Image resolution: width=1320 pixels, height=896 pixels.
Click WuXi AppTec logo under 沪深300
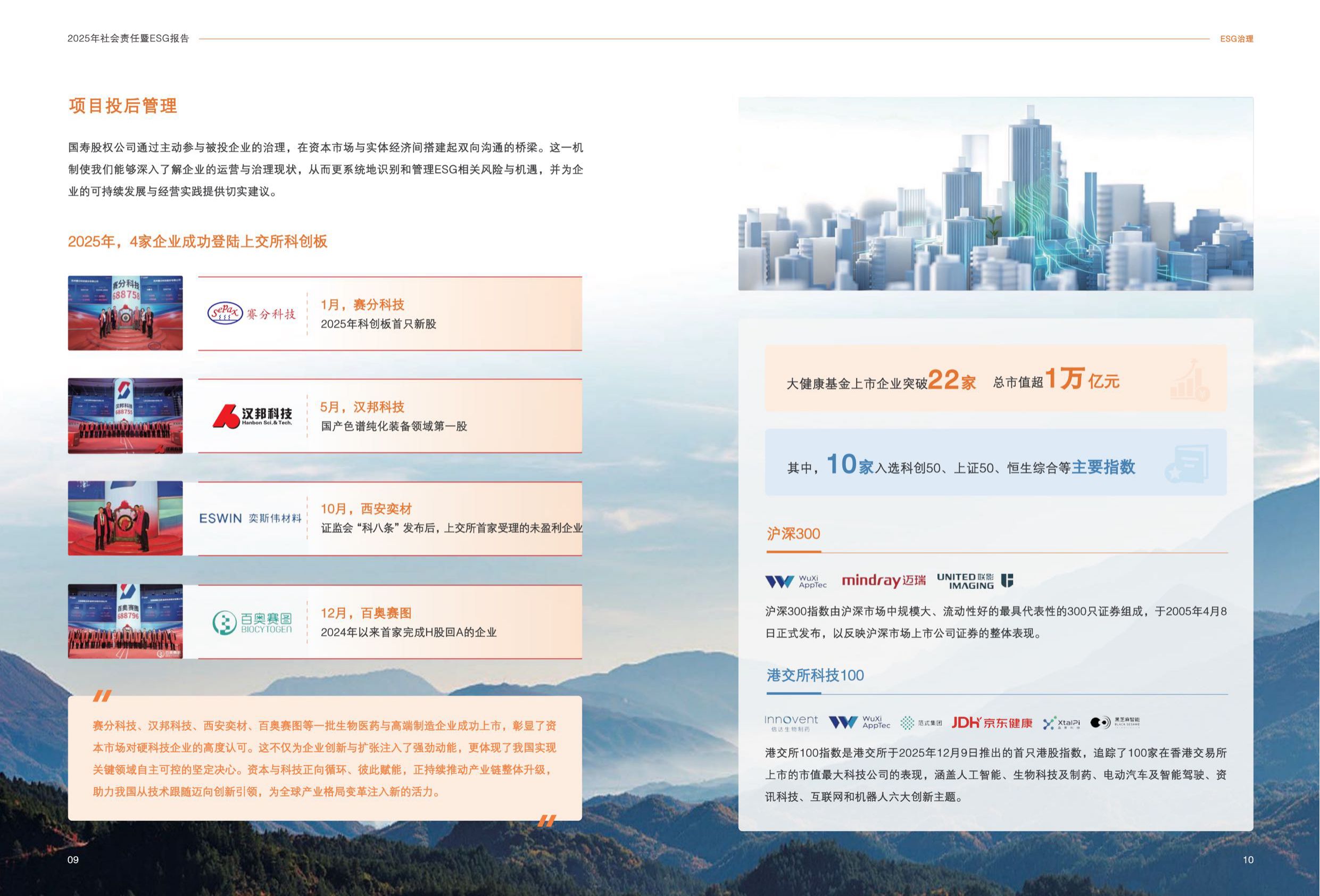pos(796,581)
